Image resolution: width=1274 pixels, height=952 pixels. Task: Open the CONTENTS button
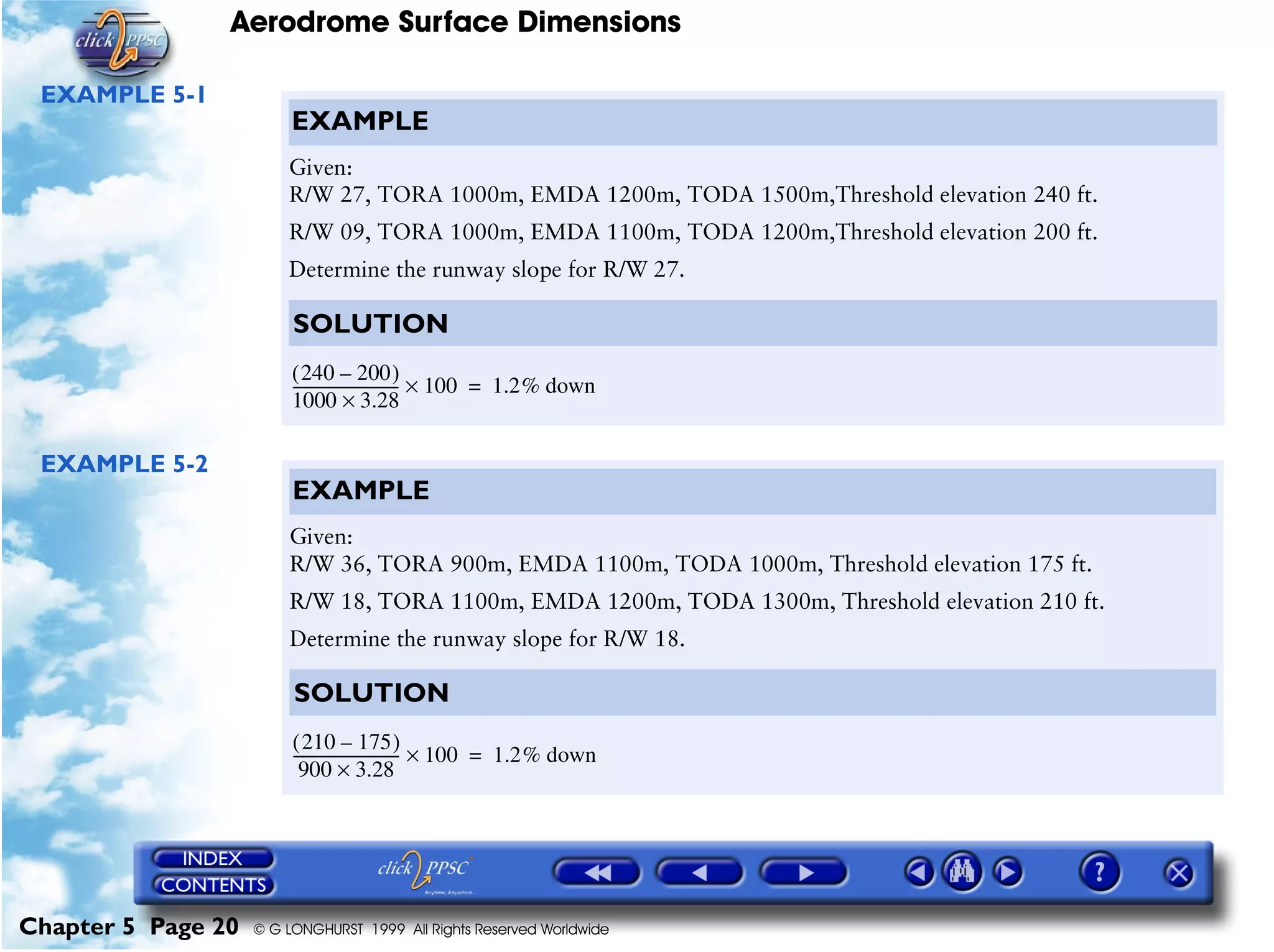coord(213,885)
